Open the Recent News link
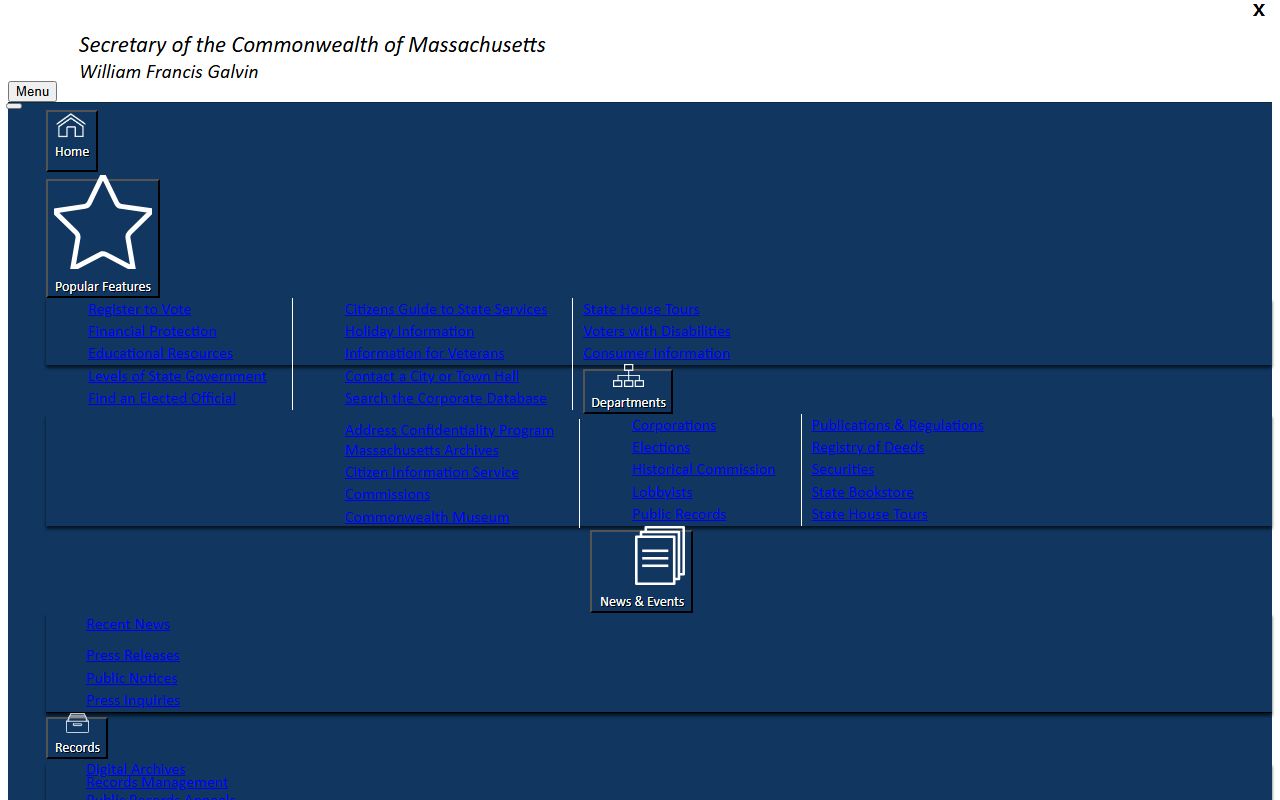The width and height of the screenshot is (1280, 800). point(128,624)
